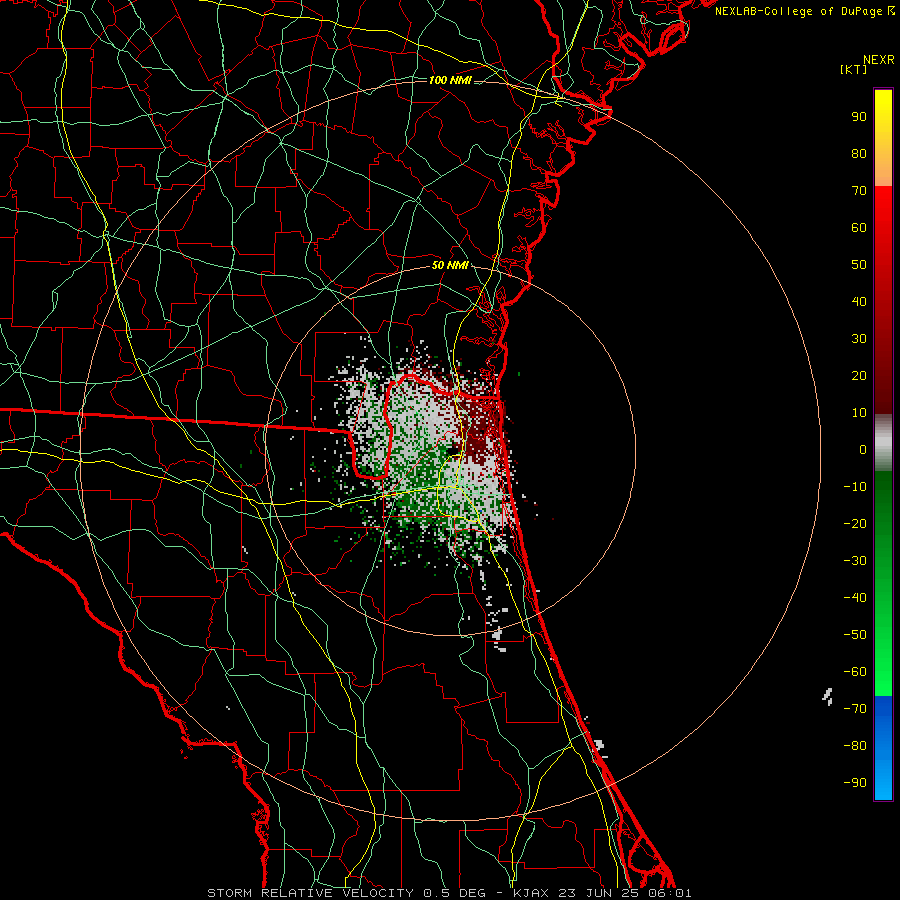Click the positive 60 scale value

click(859, 227)
